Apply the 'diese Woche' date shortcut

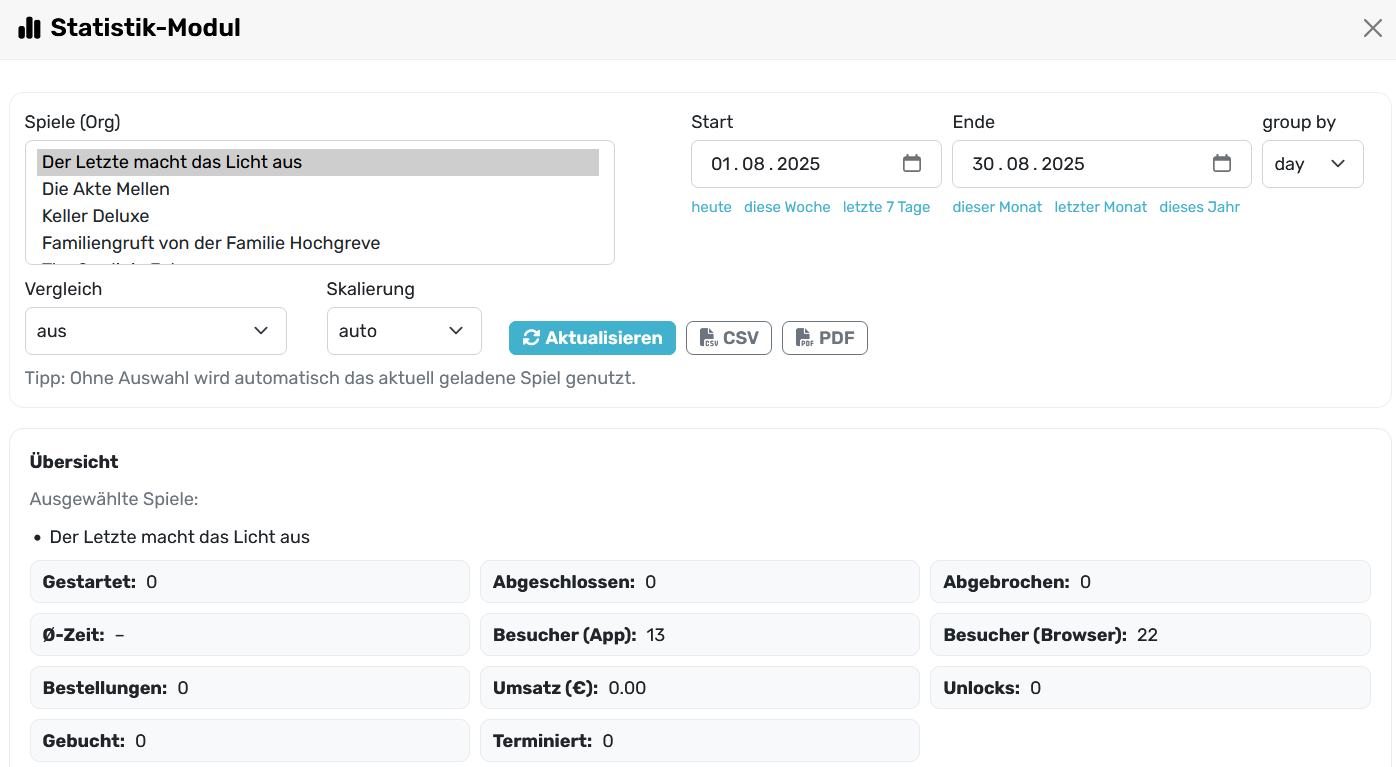(787, 207)
